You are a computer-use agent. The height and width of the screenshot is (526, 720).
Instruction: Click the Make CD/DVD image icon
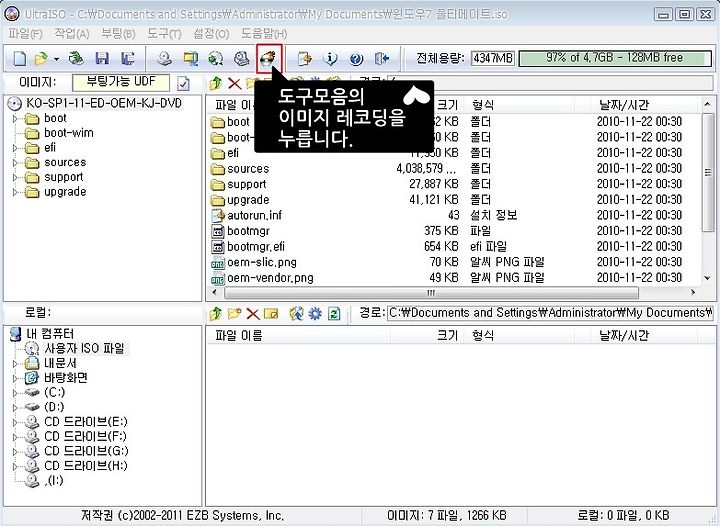[x=165, y=58]
